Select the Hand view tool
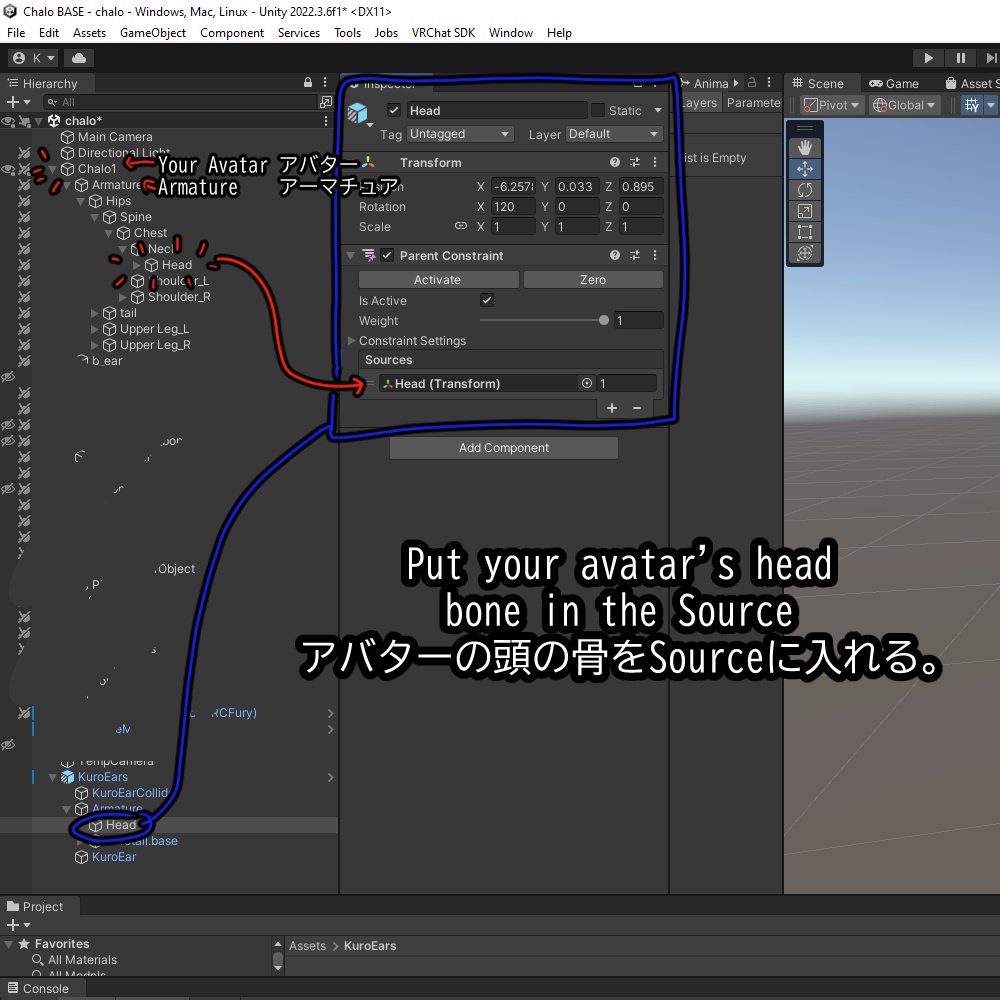Viewport: 1000px width, 1000px height. (x=804, y=148)
